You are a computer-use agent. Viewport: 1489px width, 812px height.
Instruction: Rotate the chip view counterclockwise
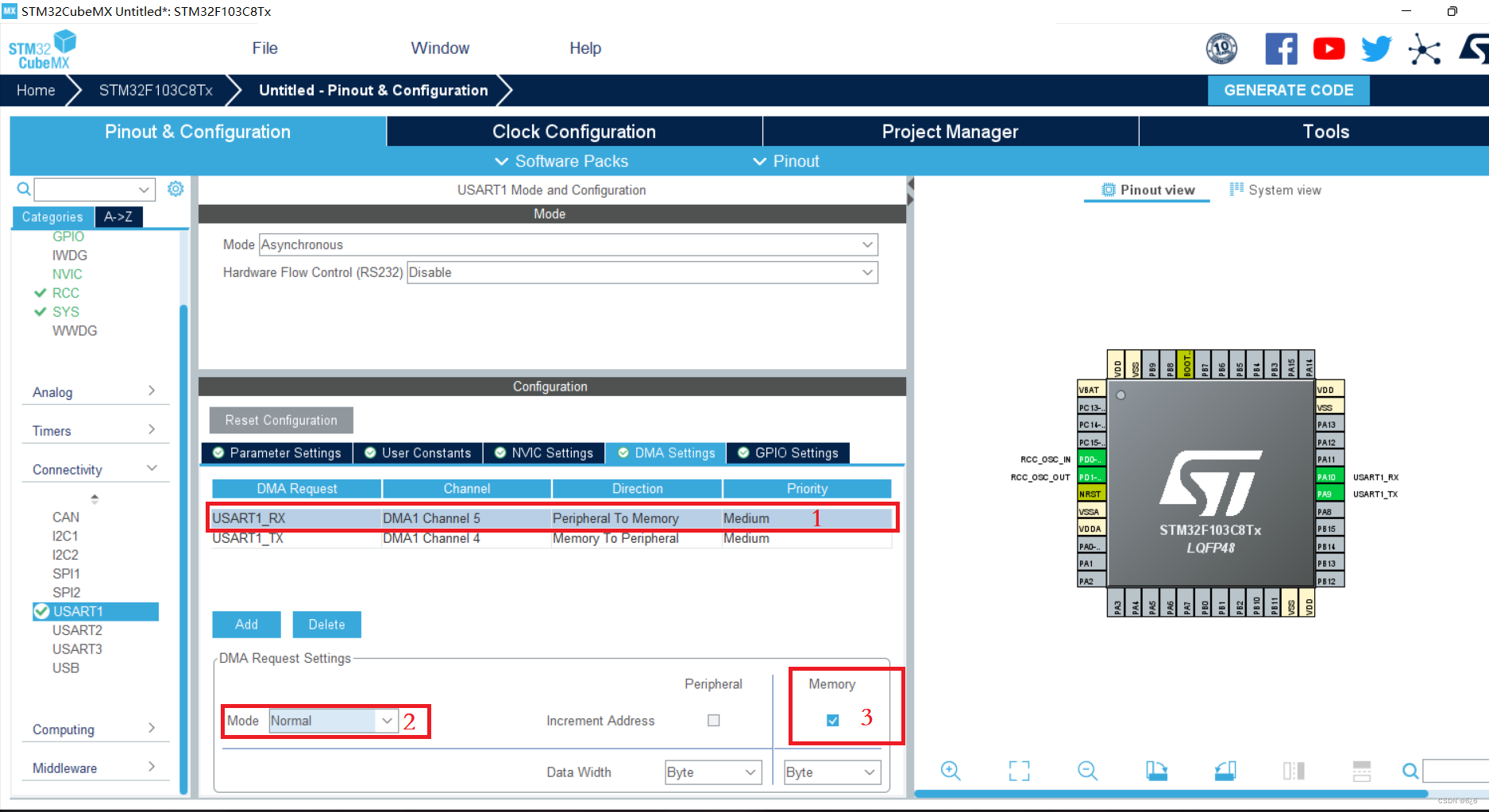click(1225, 771)
